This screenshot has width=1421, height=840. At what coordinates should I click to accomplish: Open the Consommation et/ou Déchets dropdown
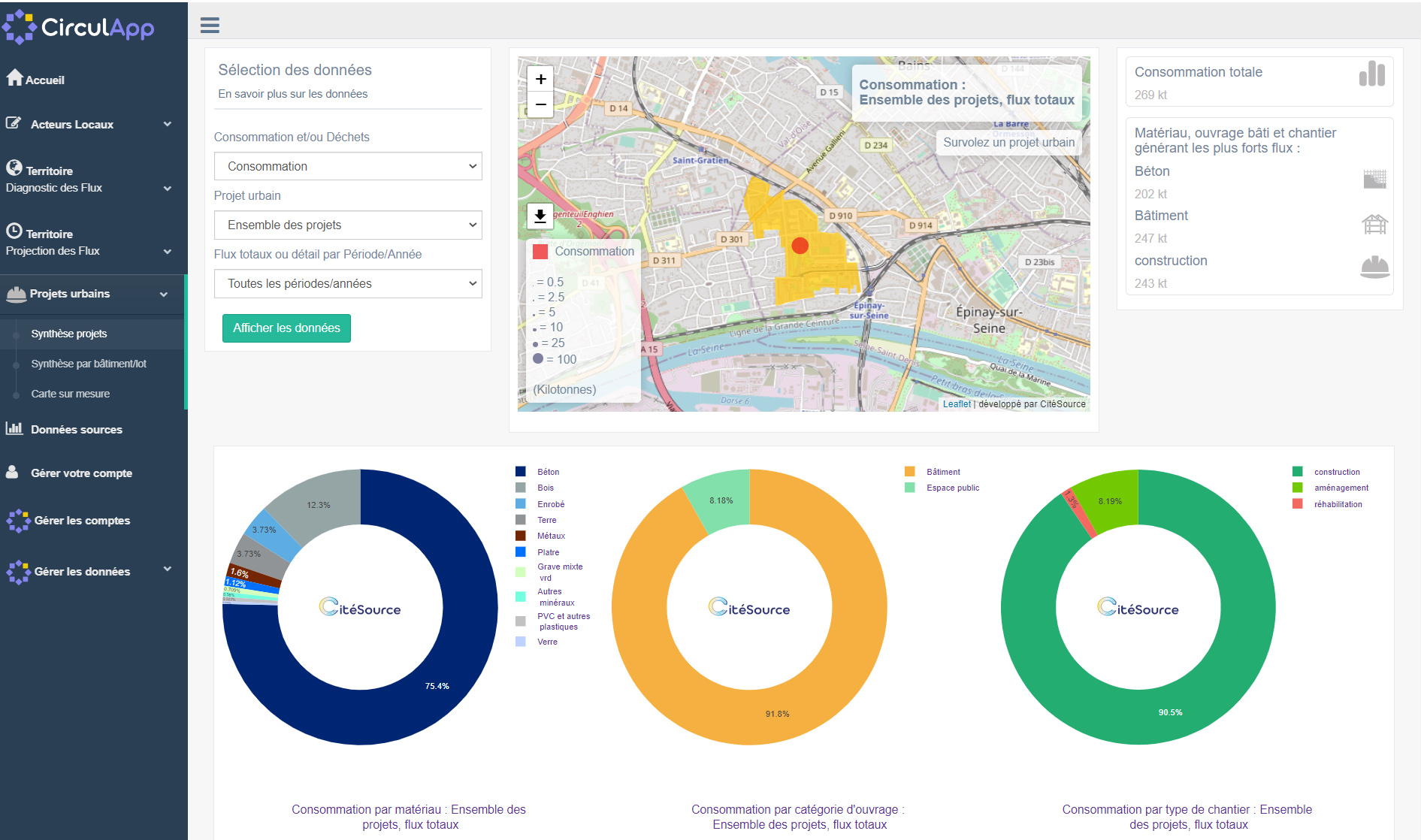pyautogui.click(x=348, y=166)
